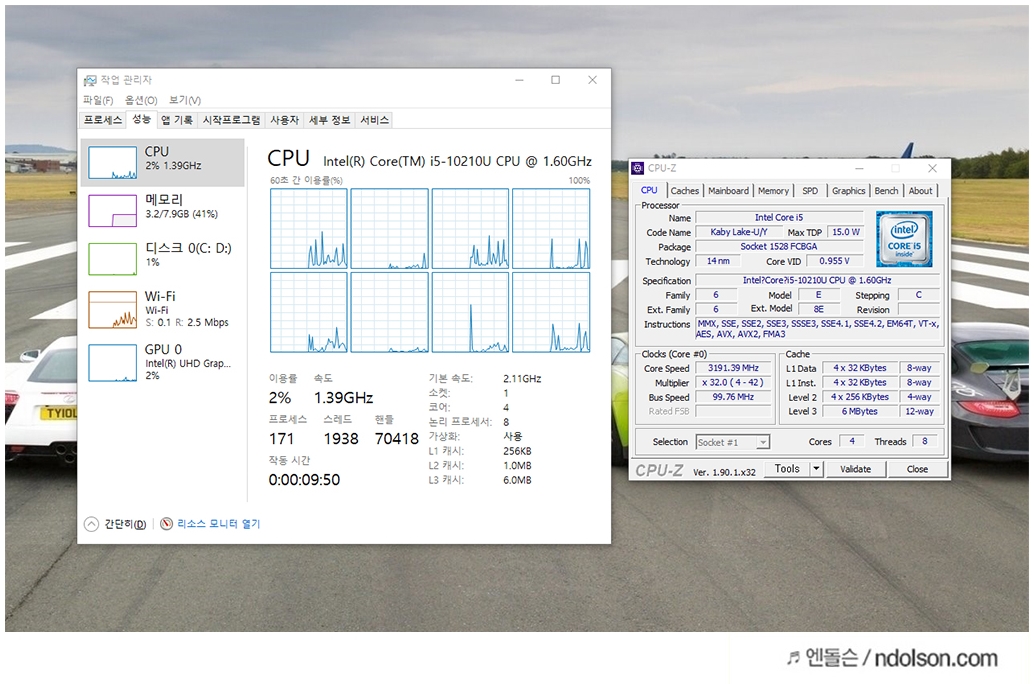Image resolution: width=1034 pixels, height=684 pixels.
Task: Maximize the Task Manager window
Action: click(x=555, y=80)
